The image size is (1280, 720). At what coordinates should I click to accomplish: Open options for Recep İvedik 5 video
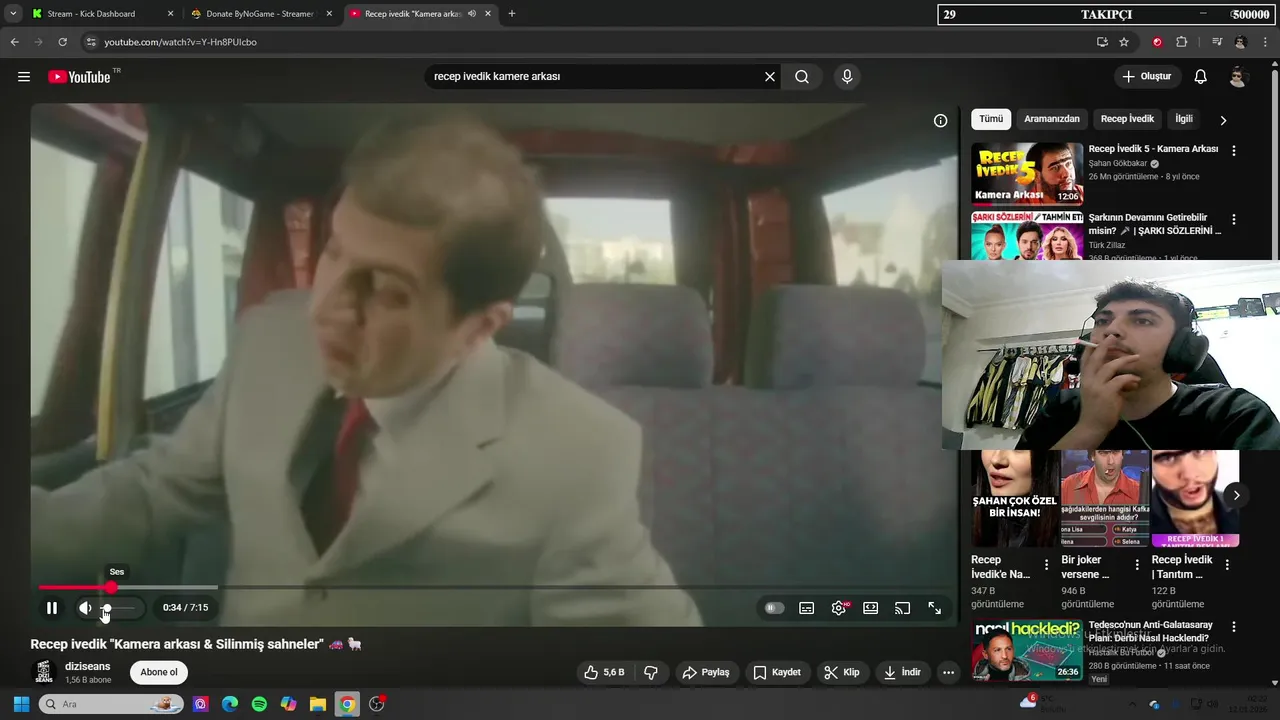click(x=1234, y=151)
